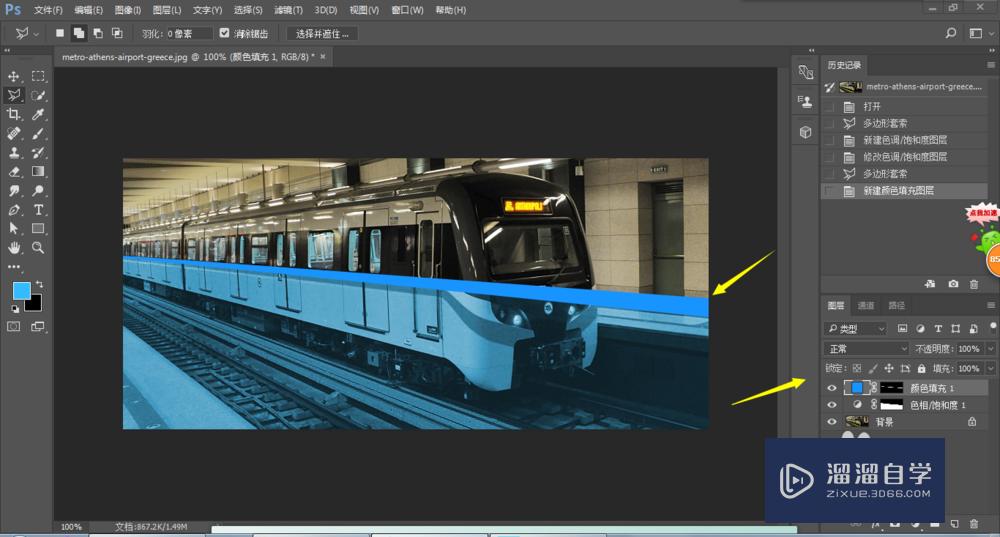Open the layer filter 类型 dropdown
The height and width of the screenshot is (537, 1000).
pos(856,329)
